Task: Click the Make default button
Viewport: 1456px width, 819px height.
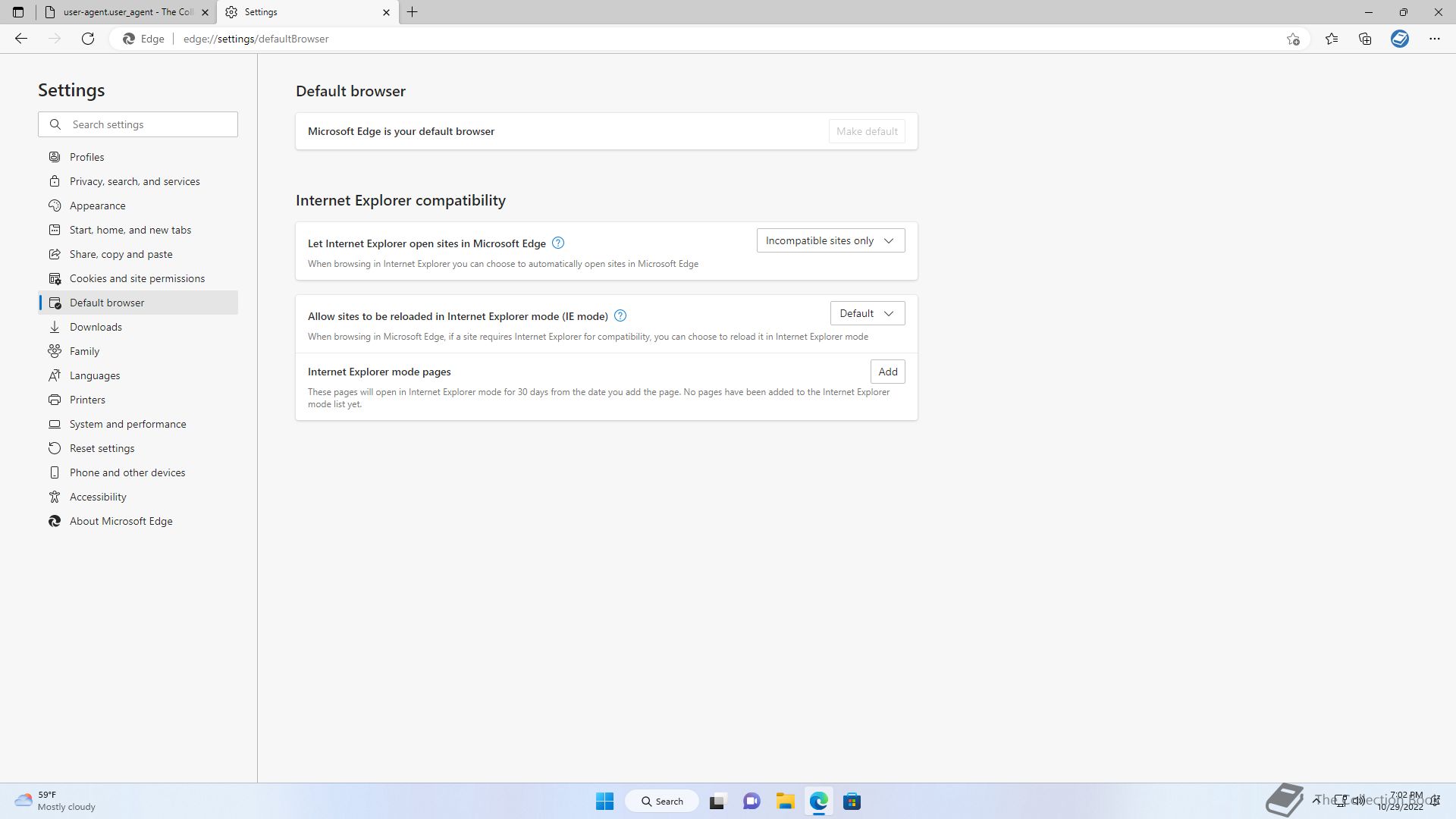Action: [x=867, y=131]
